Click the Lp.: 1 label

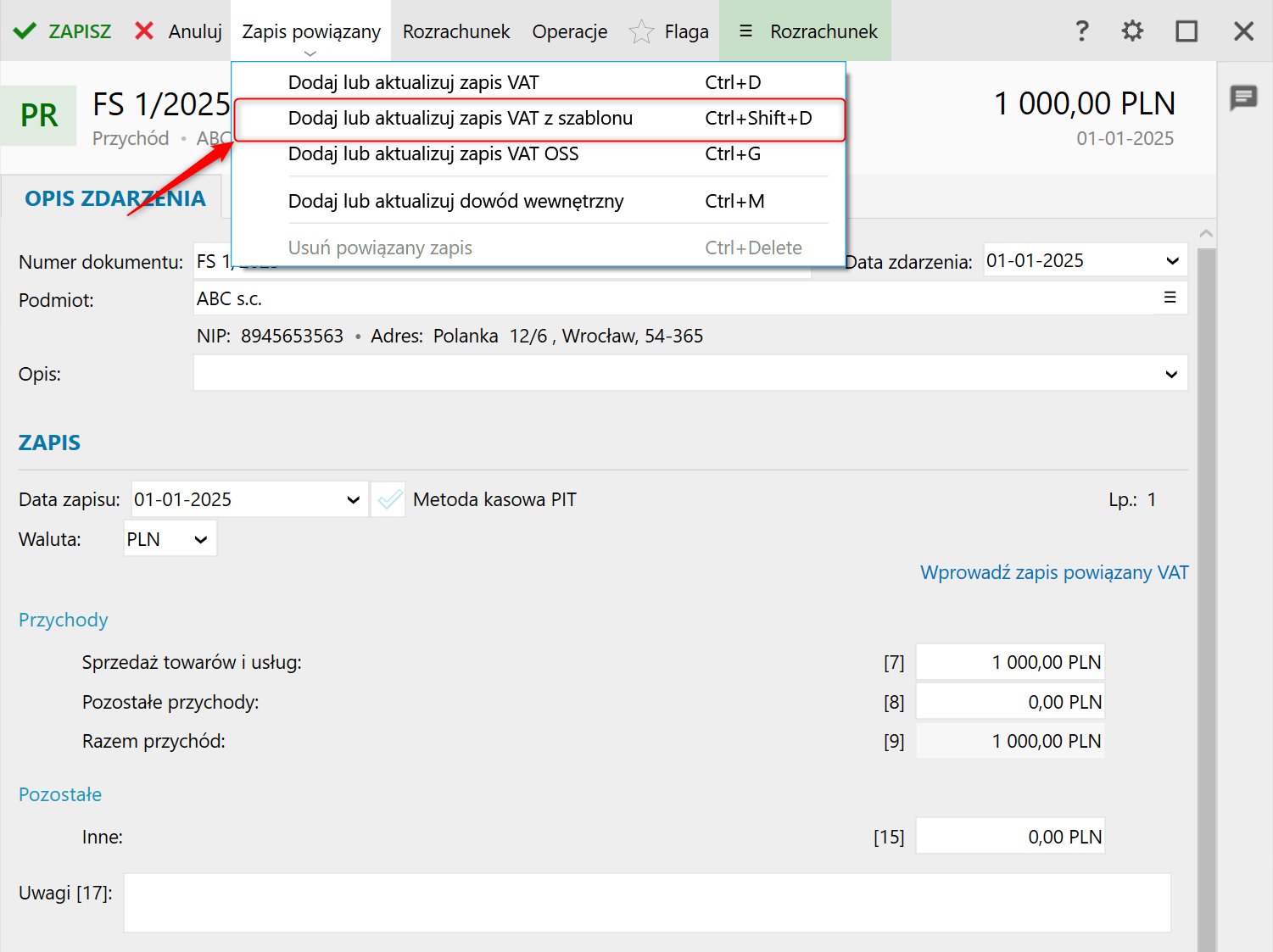(1132, 499)
